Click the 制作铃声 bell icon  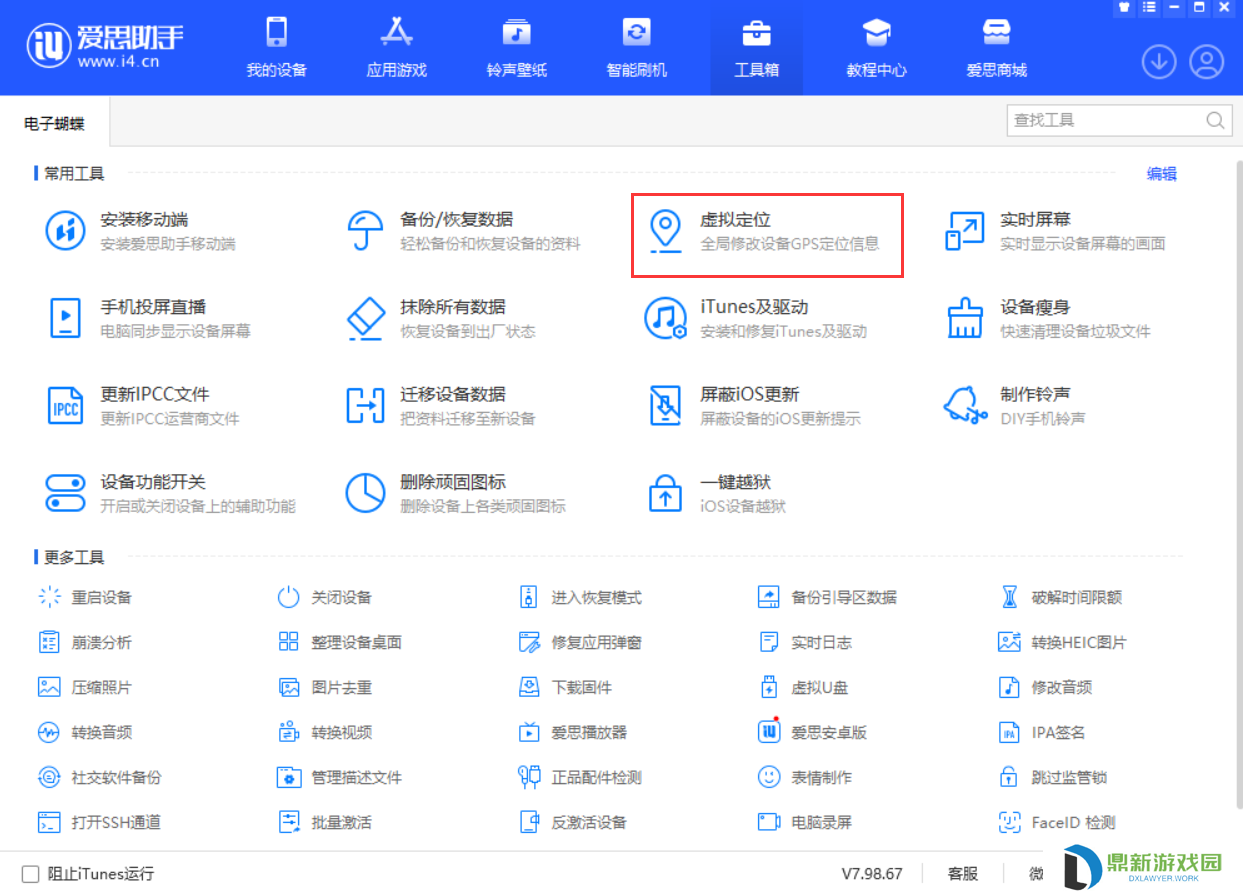click(966, 405)
